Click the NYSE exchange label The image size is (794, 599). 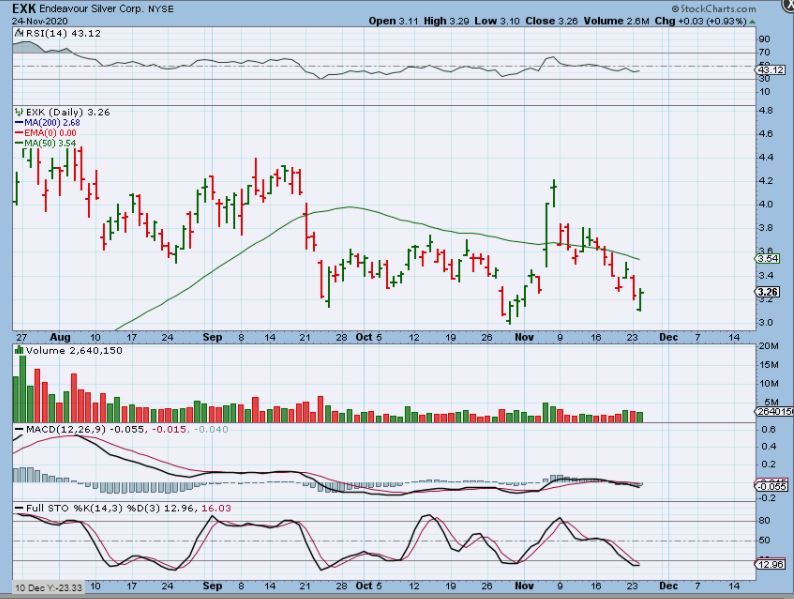coord(161,9)
